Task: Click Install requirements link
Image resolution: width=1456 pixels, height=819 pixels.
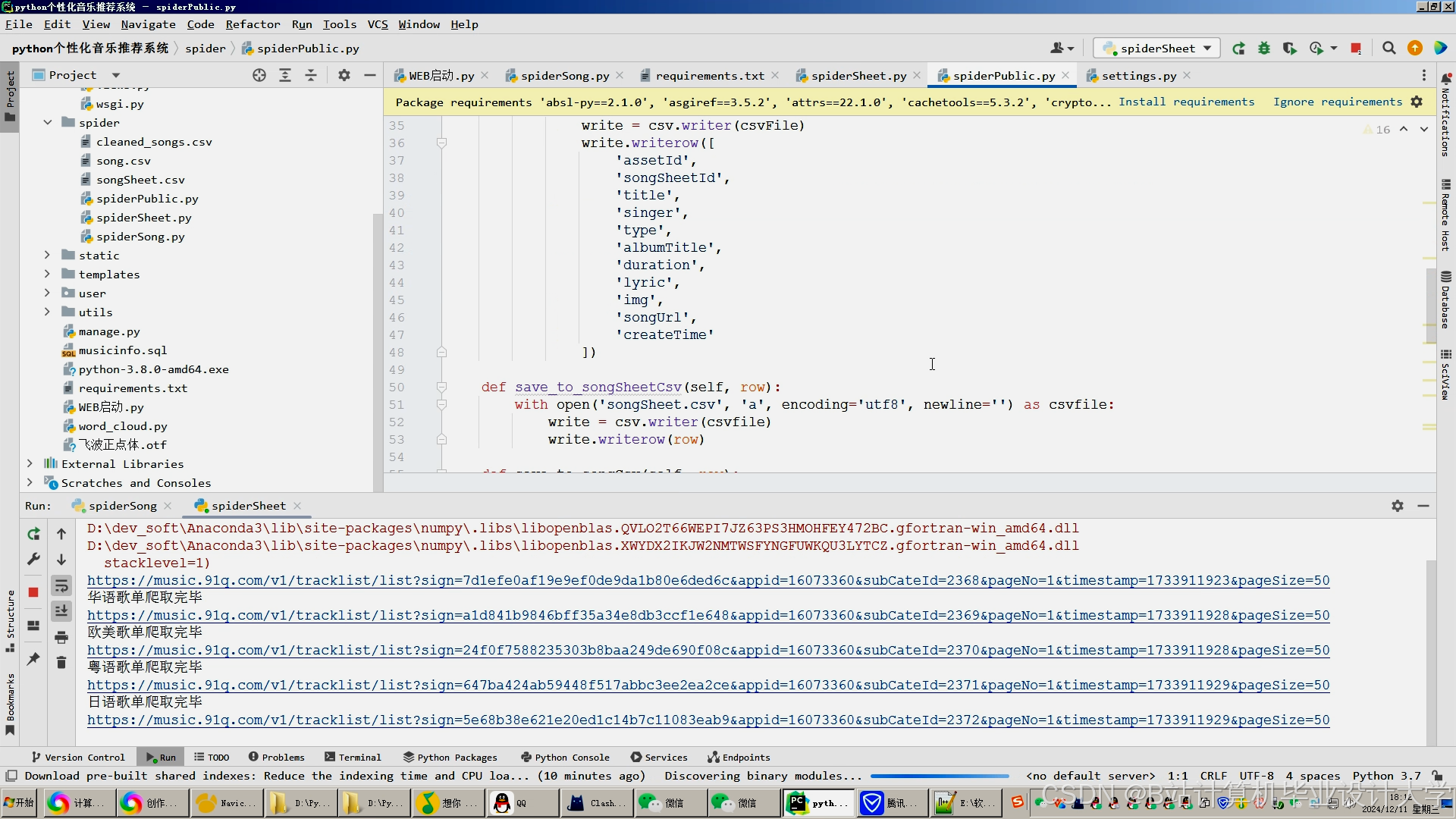Action: 1186,102
